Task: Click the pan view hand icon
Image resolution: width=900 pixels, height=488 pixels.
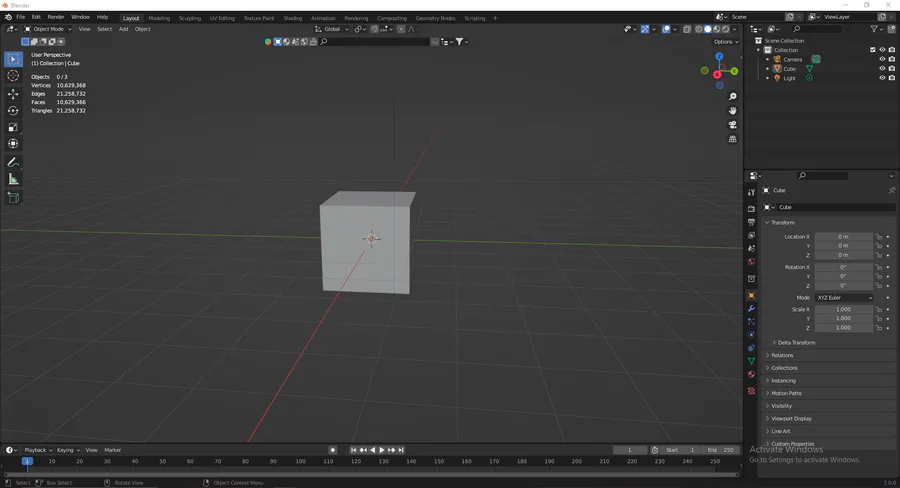Action: point(732,111)
